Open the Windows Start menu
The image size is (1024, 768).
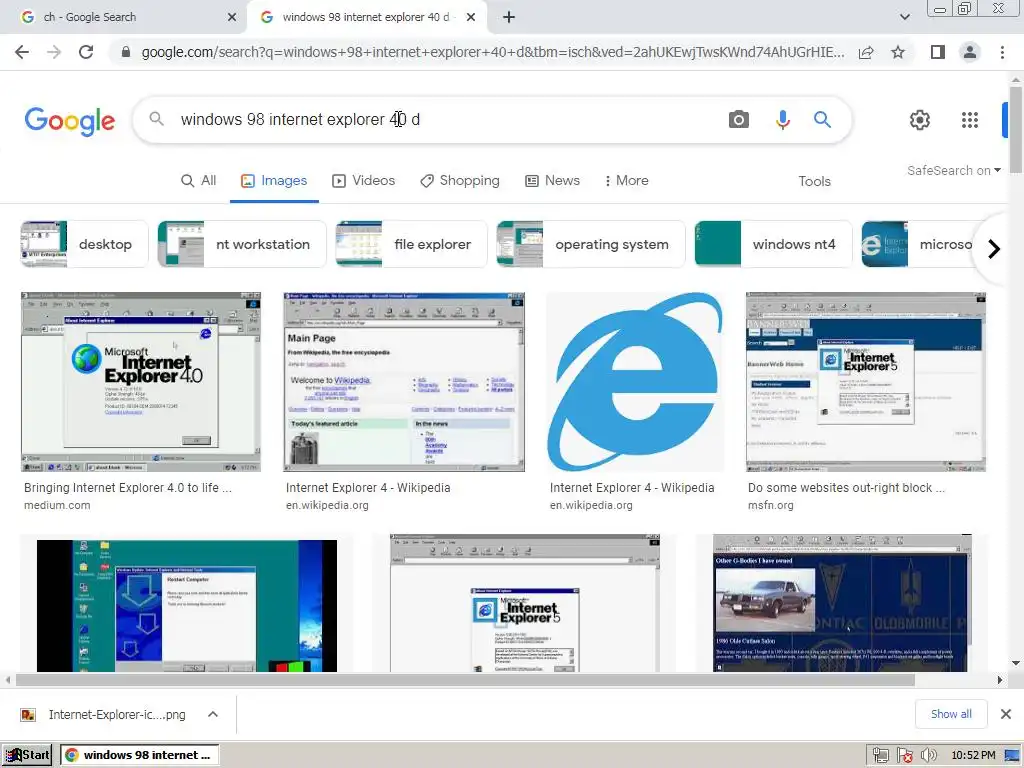click(27, 755)
